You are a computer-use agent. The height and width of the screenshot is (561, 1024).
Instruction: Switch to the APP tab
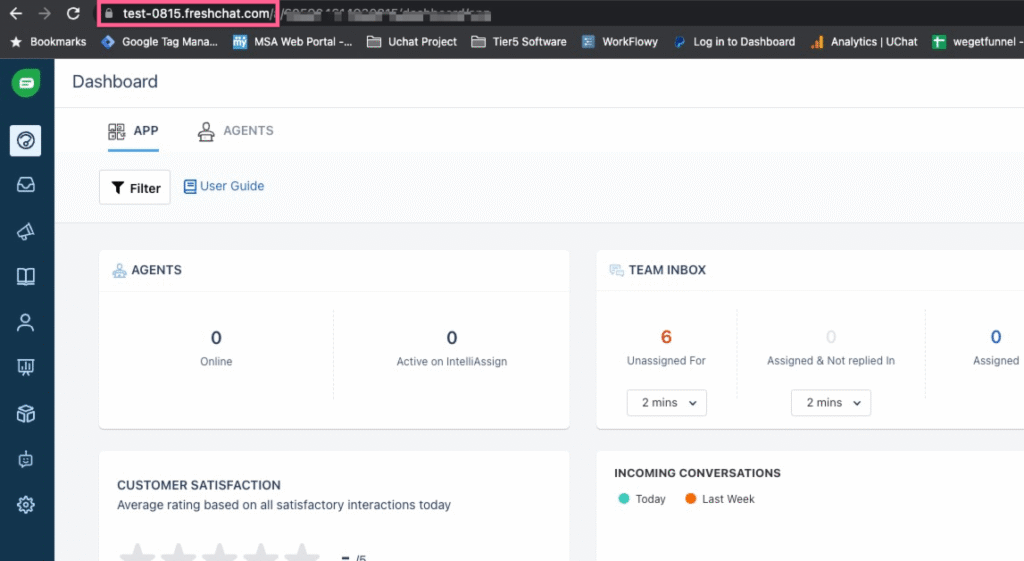pos(133,131)
